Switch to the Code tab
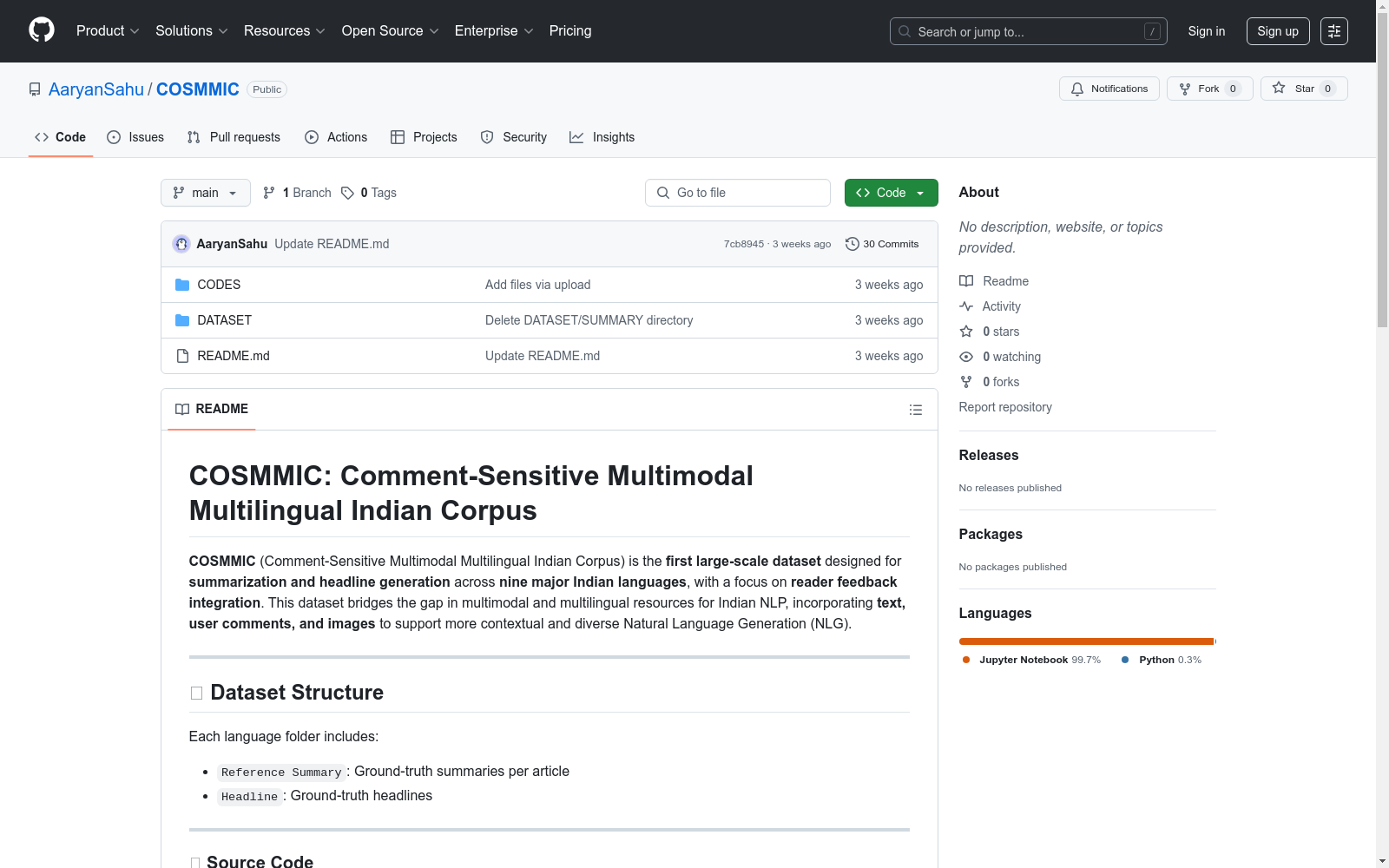1389x868 pixels. coord(61,137)
